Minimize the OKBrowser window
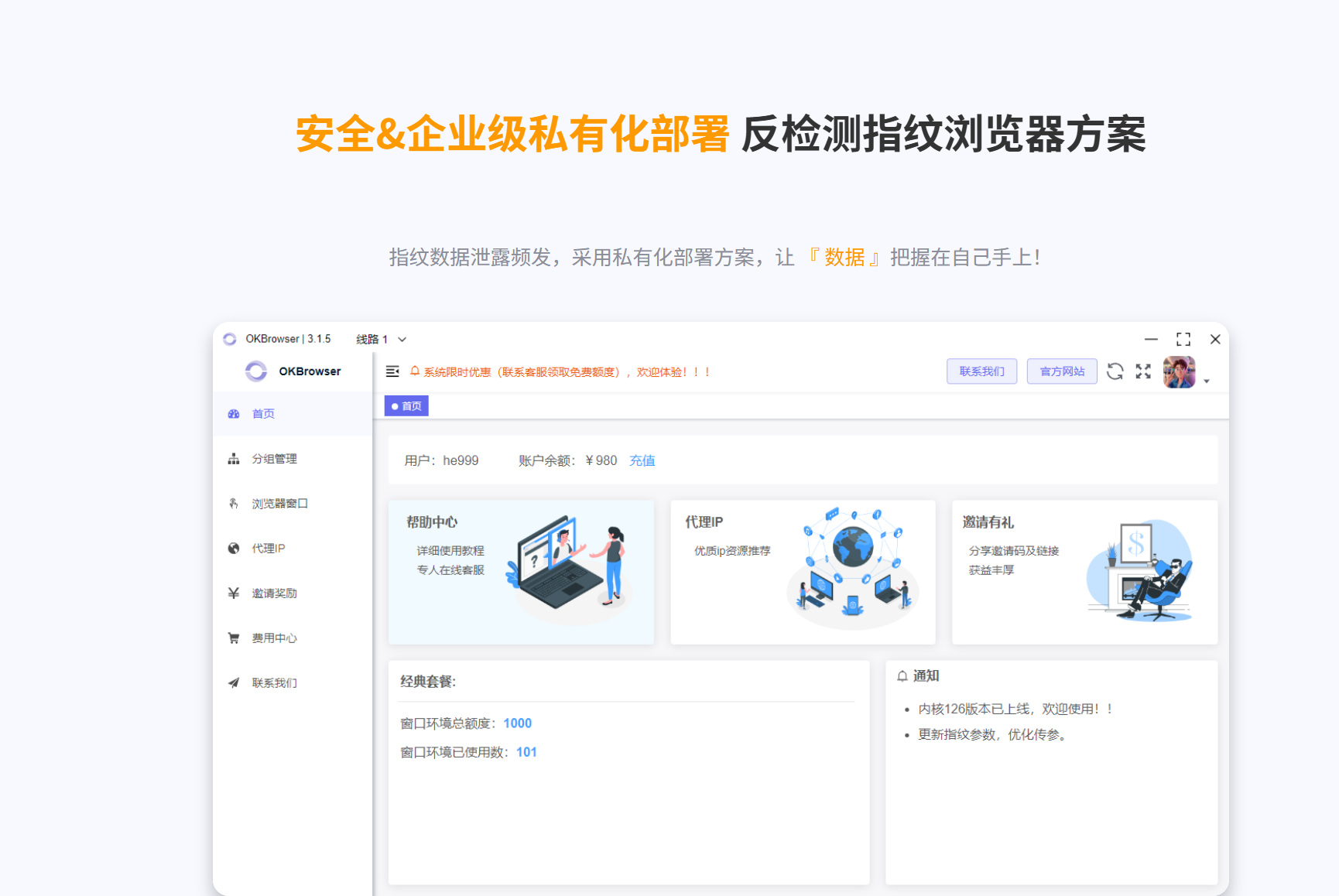This screenshot has height=896, width=1339. click(x=1151, y=340)
